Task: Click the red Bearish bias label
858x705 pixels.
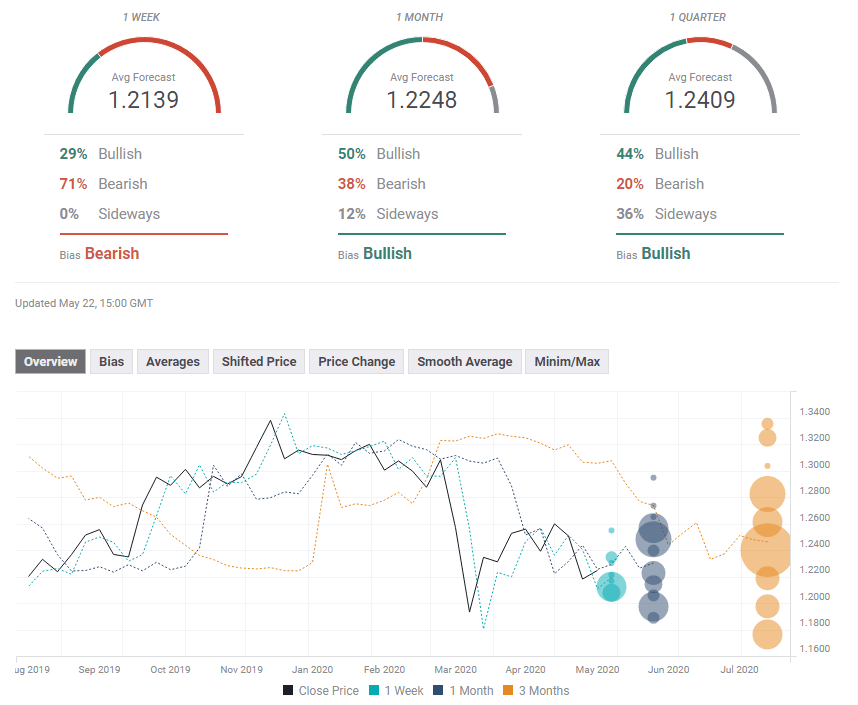Action: [111, 254]
